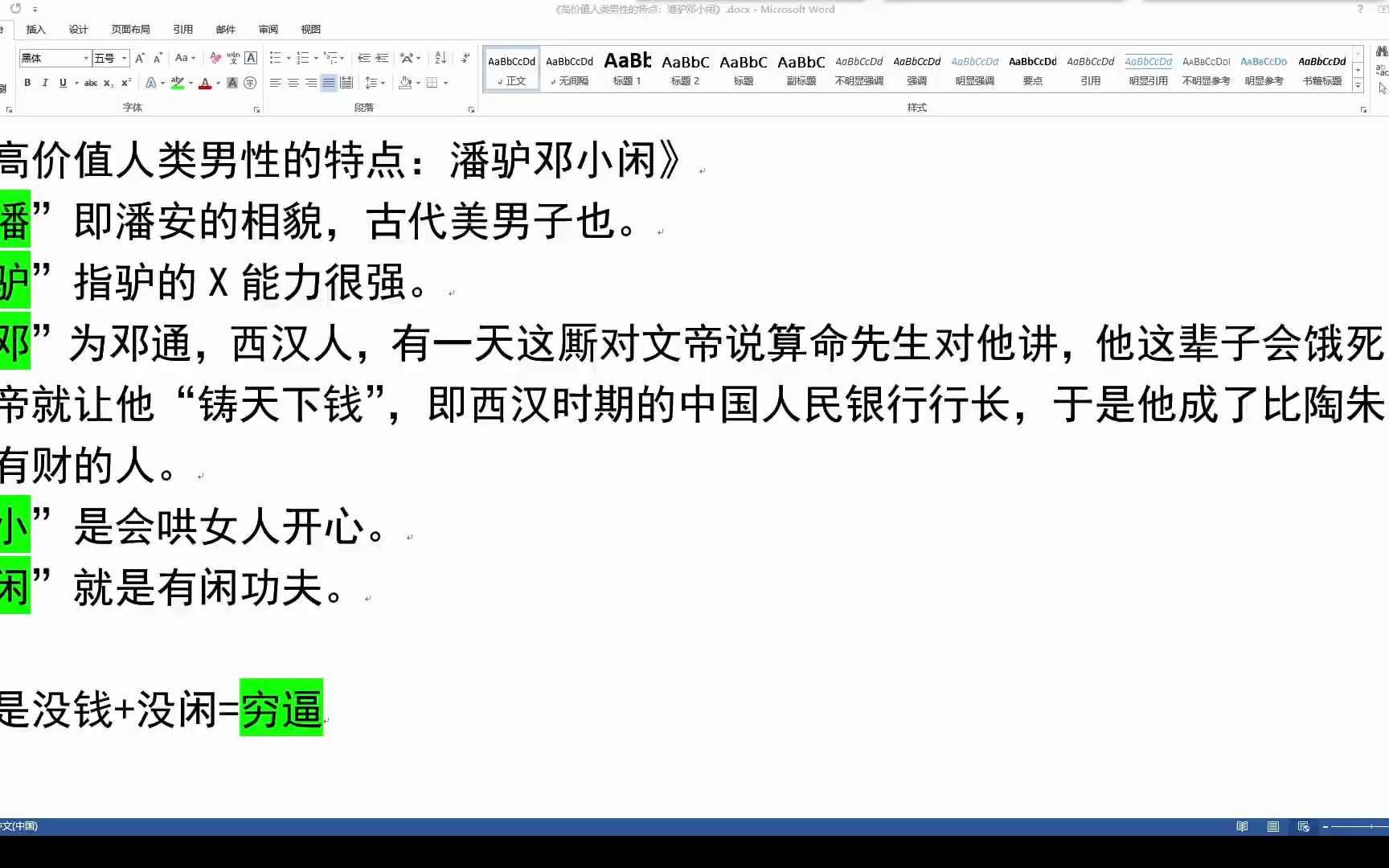The image size is (1389, 868).
Task: Open the paragraph dialog launcher
Action: click(x=471, y=109)
